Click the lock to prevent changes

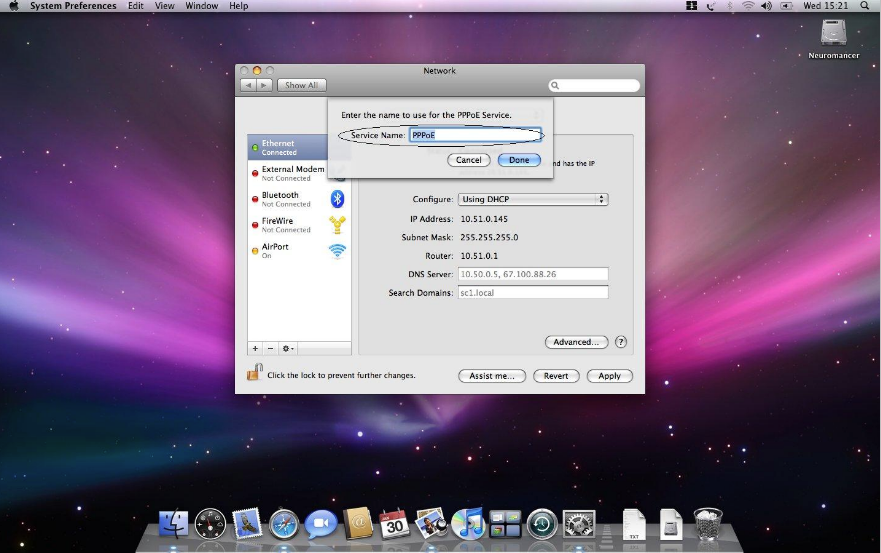[255, 372]
